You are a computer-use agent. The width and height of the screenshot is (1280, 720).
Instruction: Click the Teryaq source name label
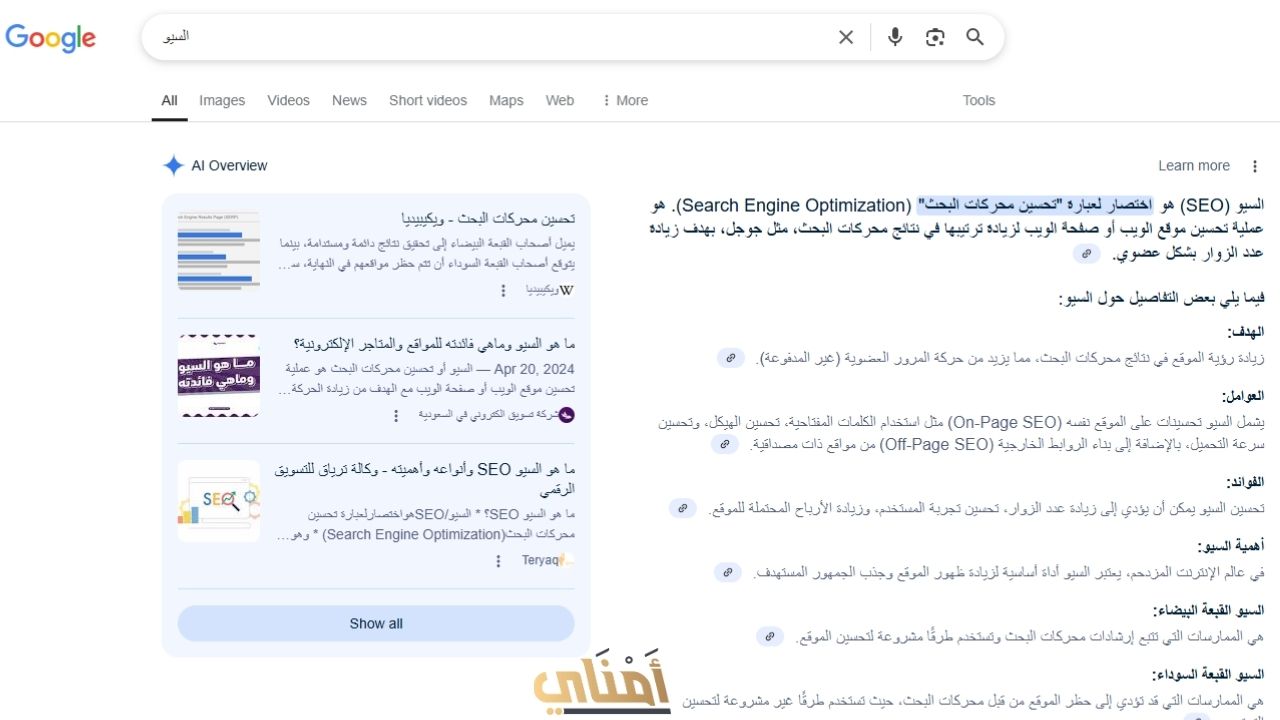coord(538,561)
